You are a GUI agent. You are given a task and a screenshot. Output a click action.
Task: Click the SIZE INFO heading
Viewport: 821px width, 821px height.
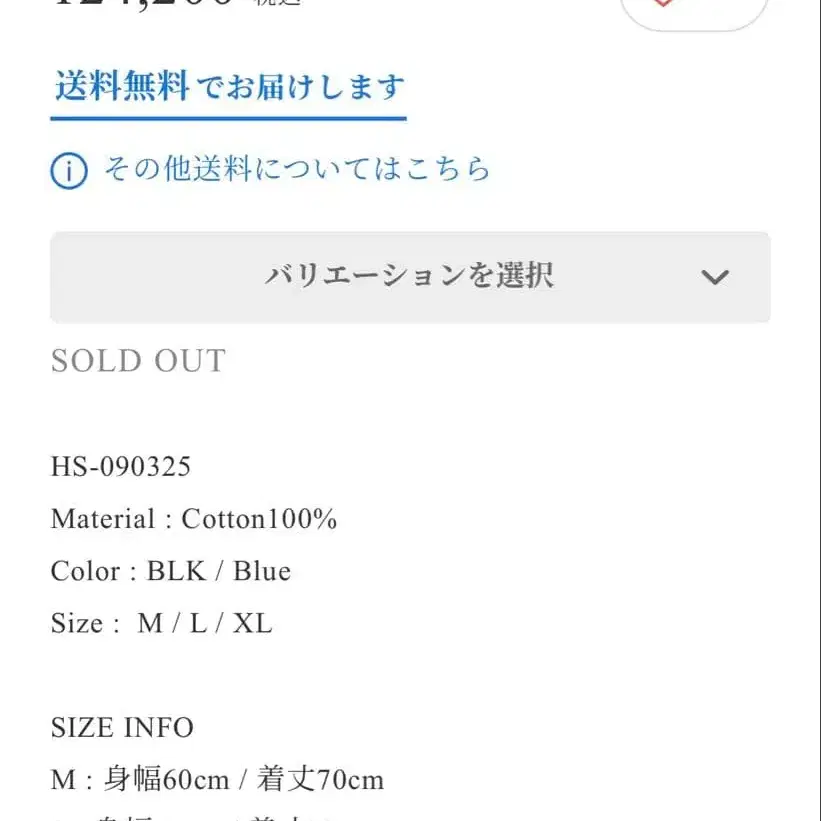[x=122, y=727]
